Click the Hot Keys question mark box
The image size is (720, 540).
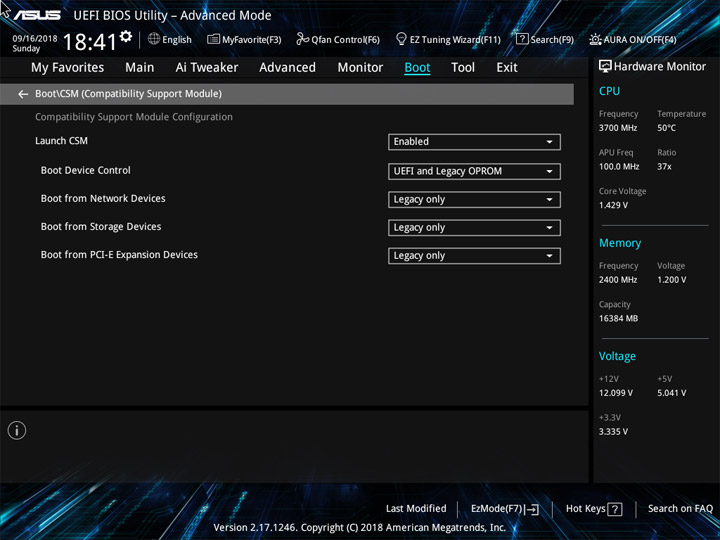click(614, 509)
